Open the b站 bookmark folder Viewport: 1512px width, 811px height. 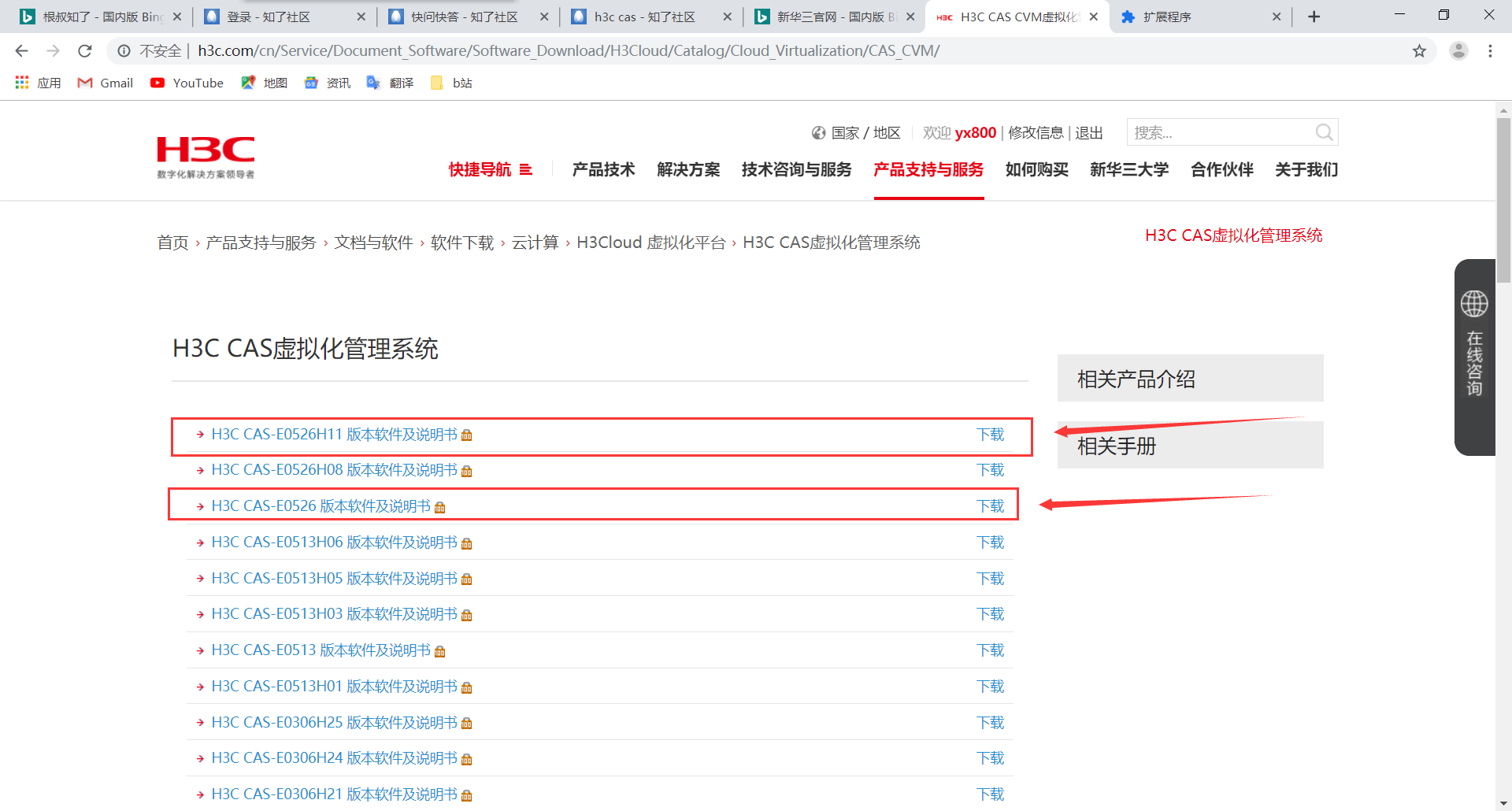(x=452, y=83)
